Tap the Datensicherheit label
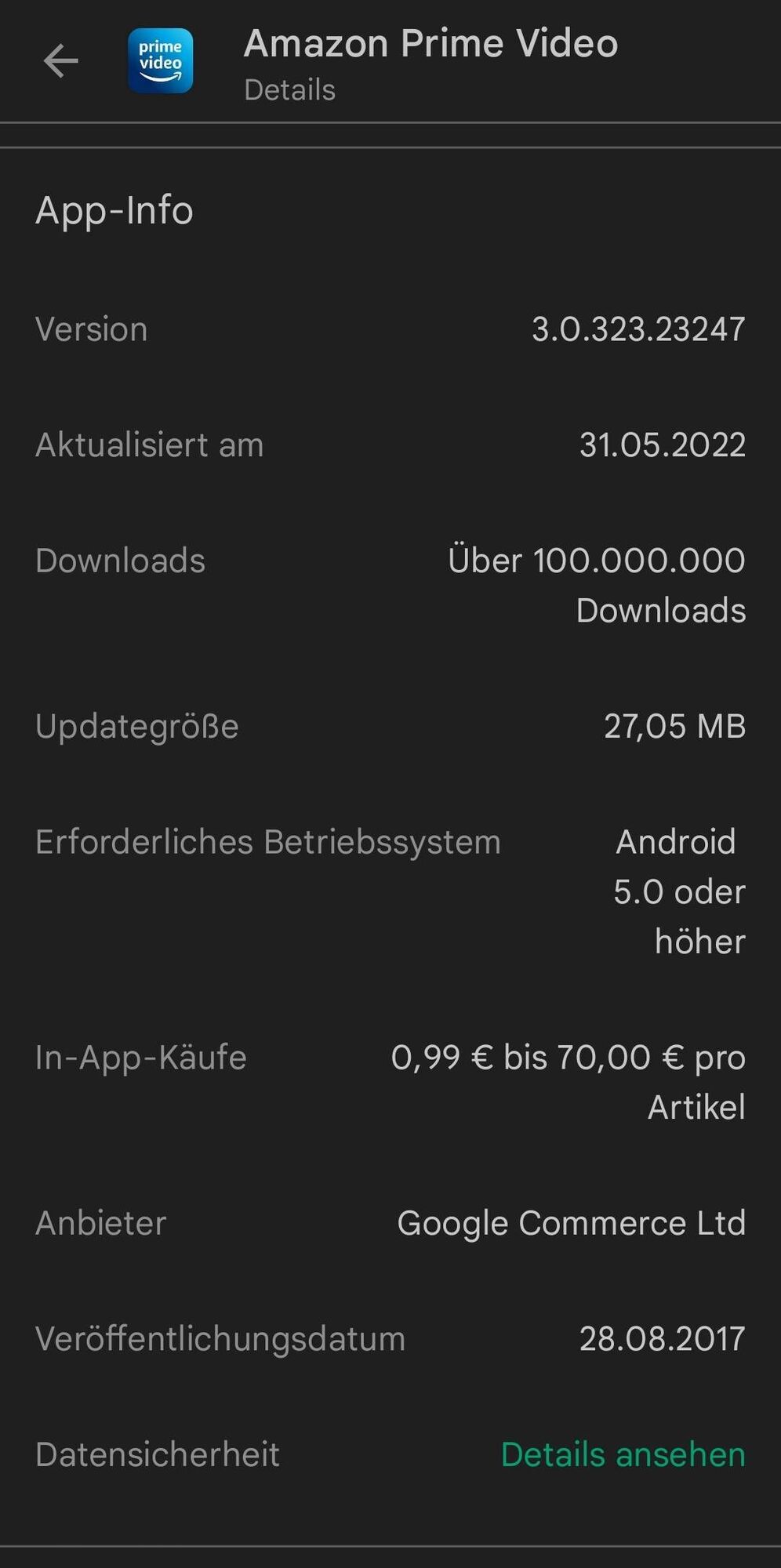Viewport: 781px width, 1568px height. tap(158, 1455)
